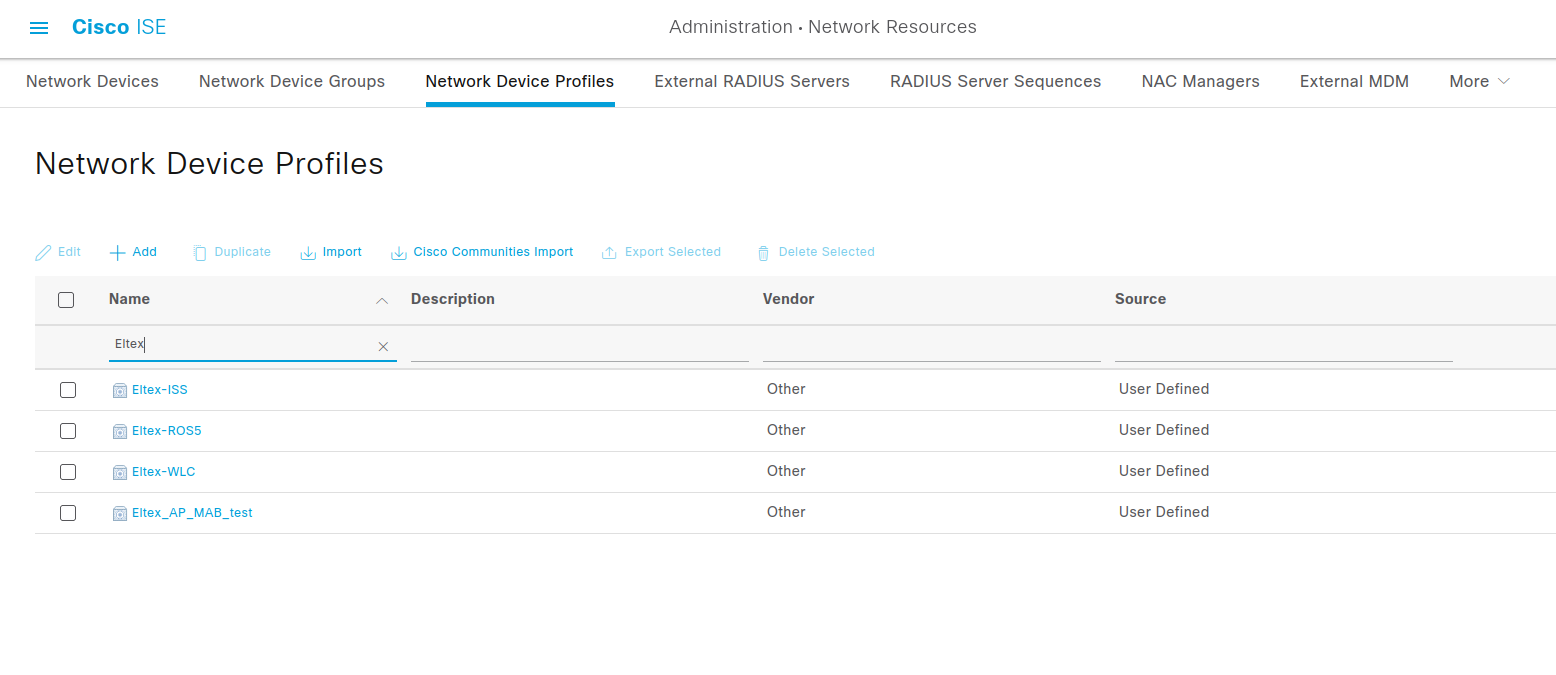This screenshot has height=675, width=1556.
Task: Clear the Name filter with X icon
Action: [x=383, y=346]
